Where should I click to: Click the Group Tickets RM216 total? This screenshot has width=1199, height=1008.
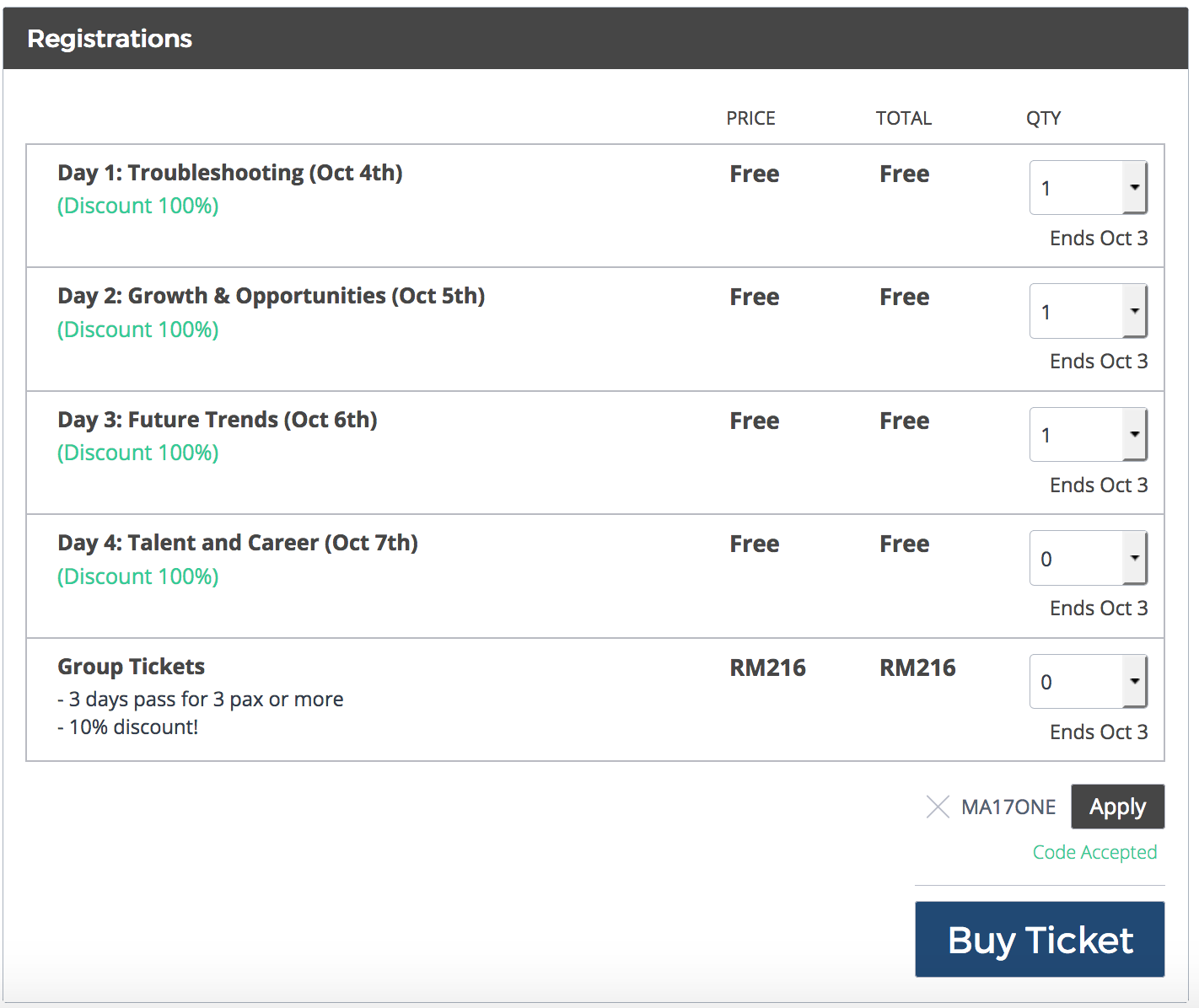[x=917, y=668]
